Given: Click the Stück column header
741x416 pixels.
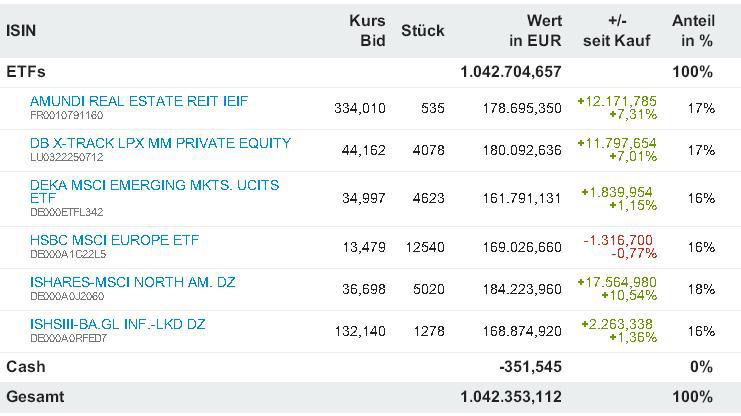Looking at the screenshot, I should click(422, 30).
